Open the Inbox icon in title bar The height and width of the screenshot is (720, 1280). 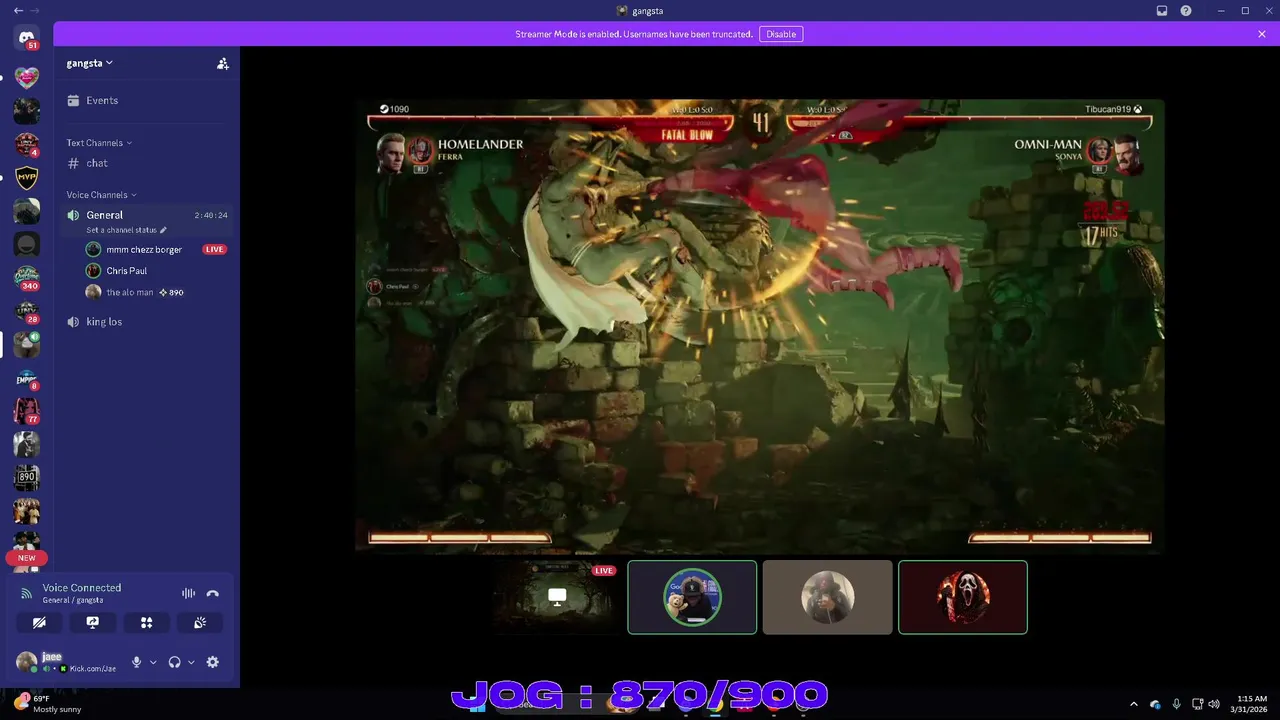1162,11
